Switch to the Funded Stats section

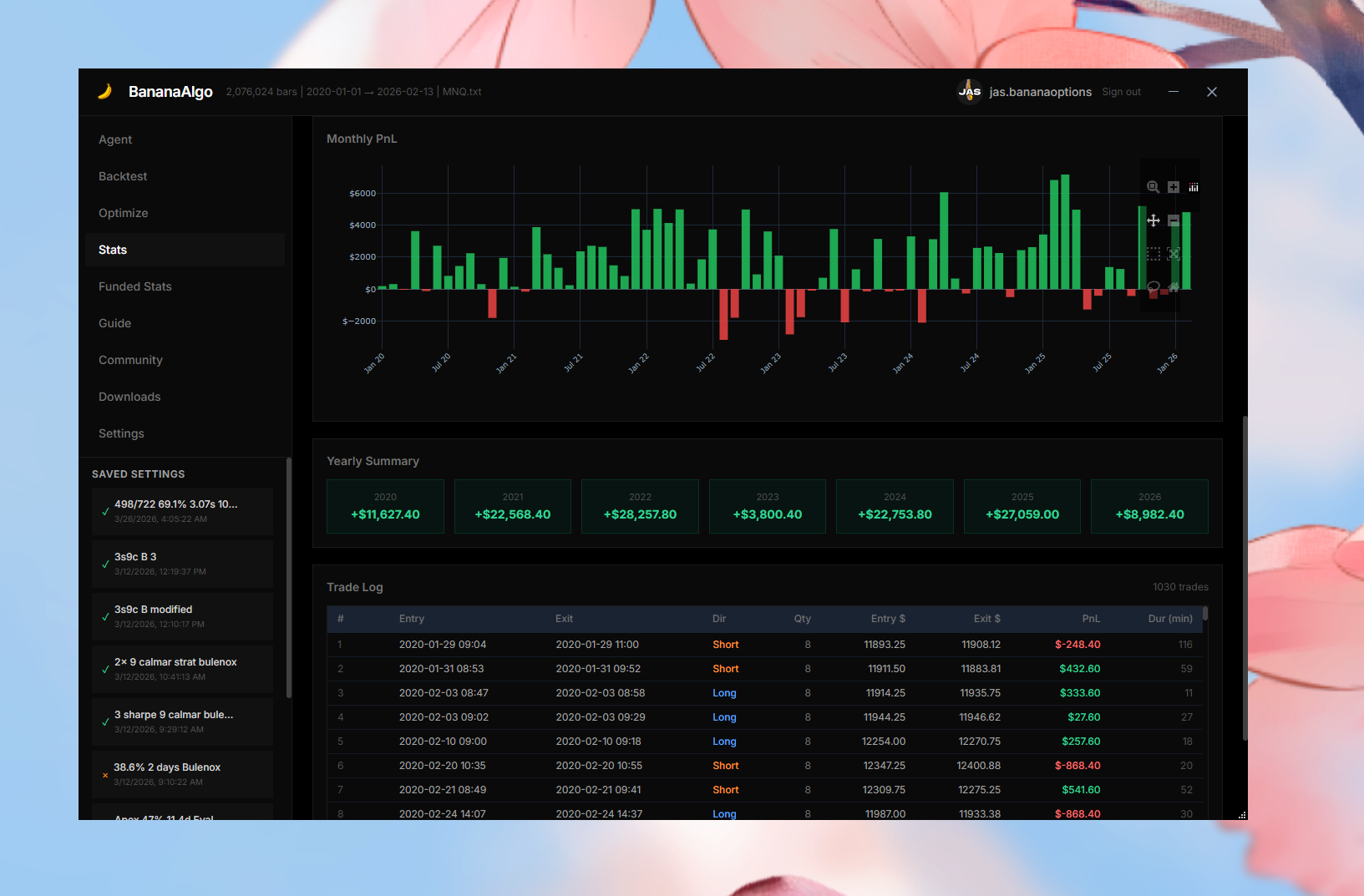134,286
